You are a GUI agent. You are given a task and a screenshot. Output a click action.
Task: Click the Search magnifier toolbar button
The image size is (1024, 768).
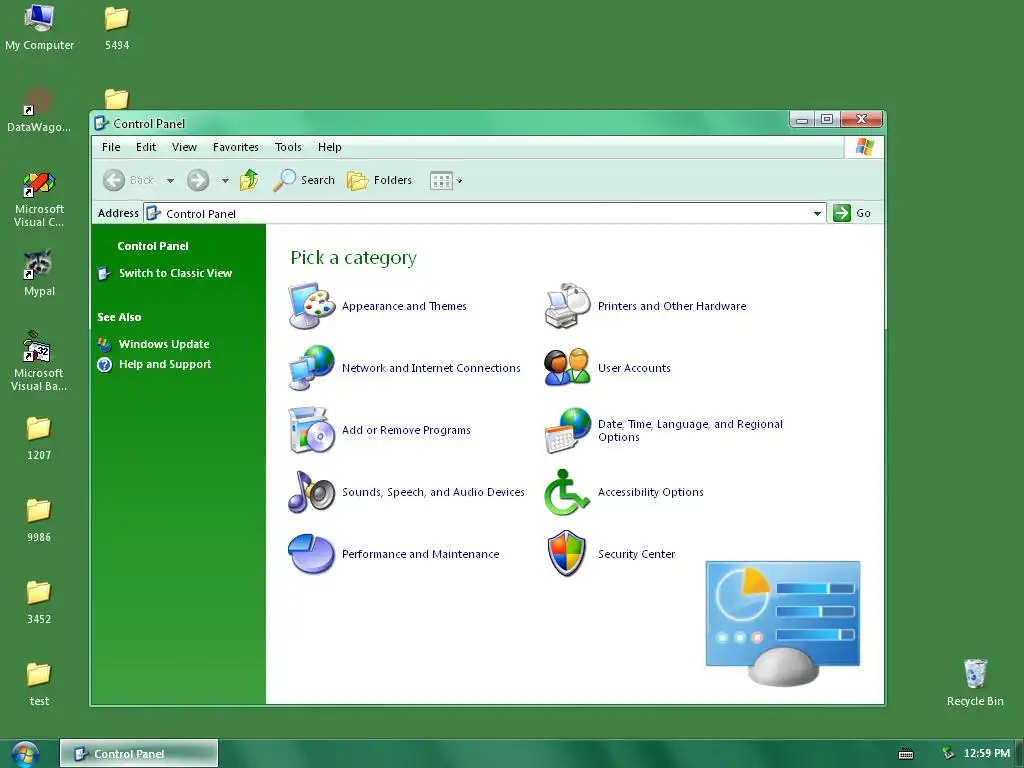304,180
